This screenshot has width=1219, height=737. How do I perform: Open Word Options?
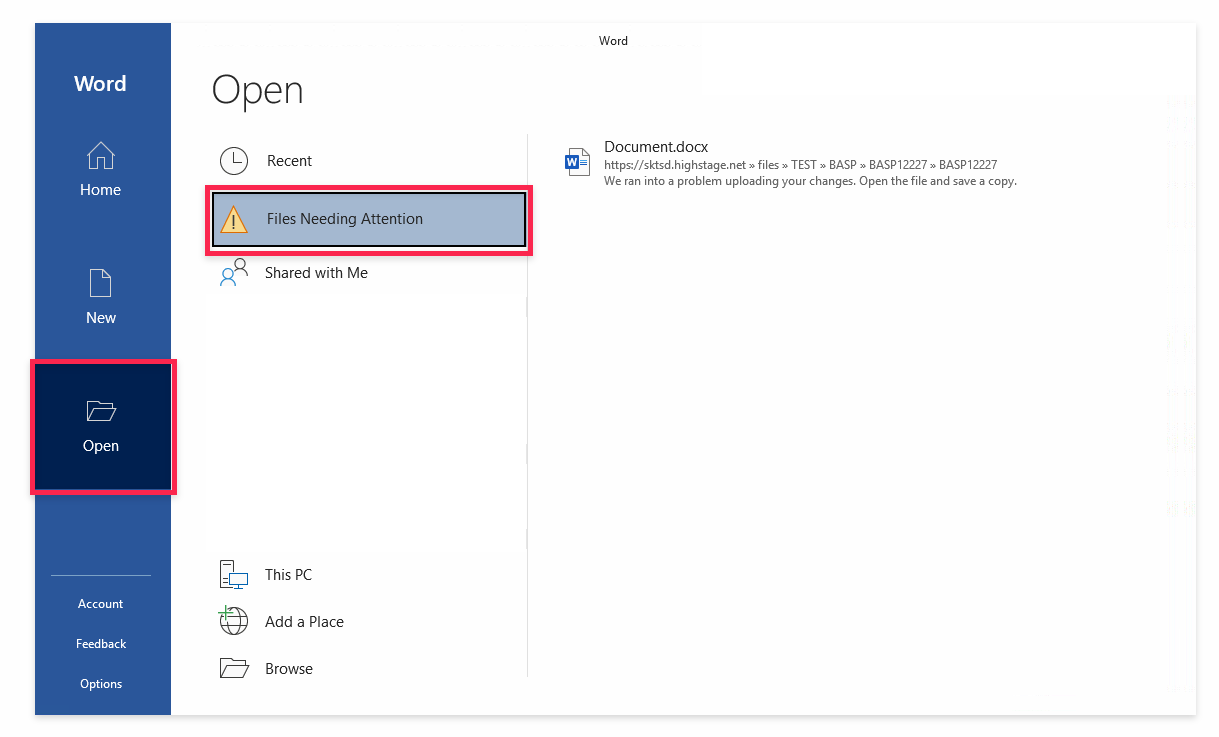[101, 684]
